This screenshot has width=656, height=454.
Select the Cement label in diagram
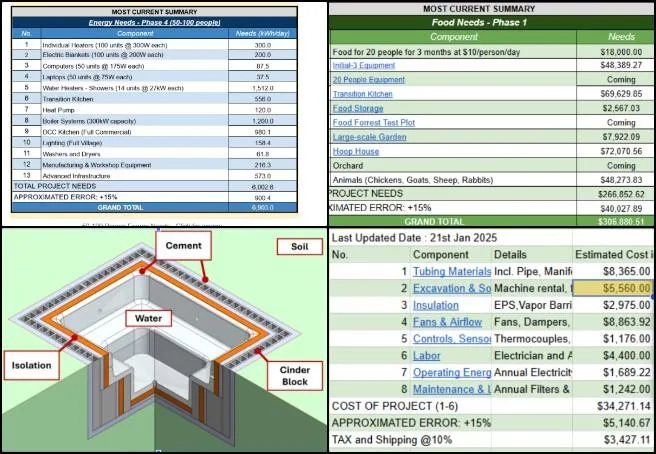click(183, 246)
